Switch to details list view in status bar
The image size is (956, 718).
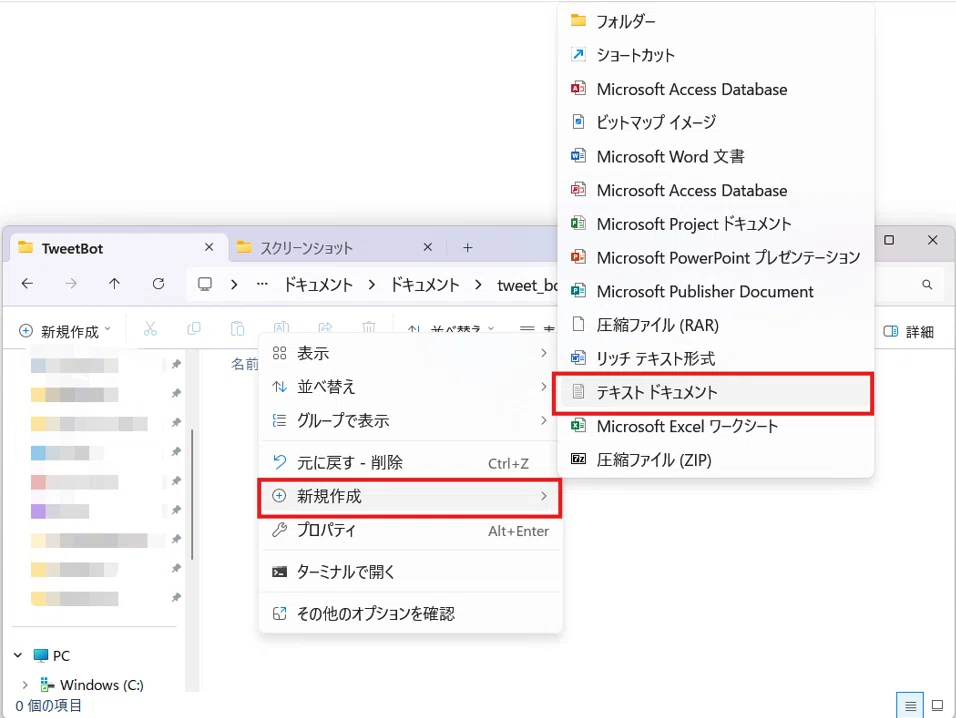pos(910,706)
